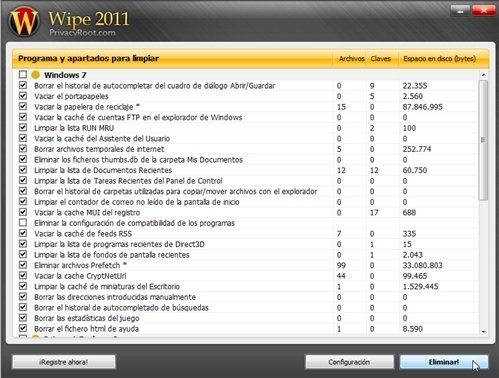Uncheck 'Vaciar la cache MUI del registro' checkbox
This screenshot has width=499, height=378.
[x=23, y=212]
